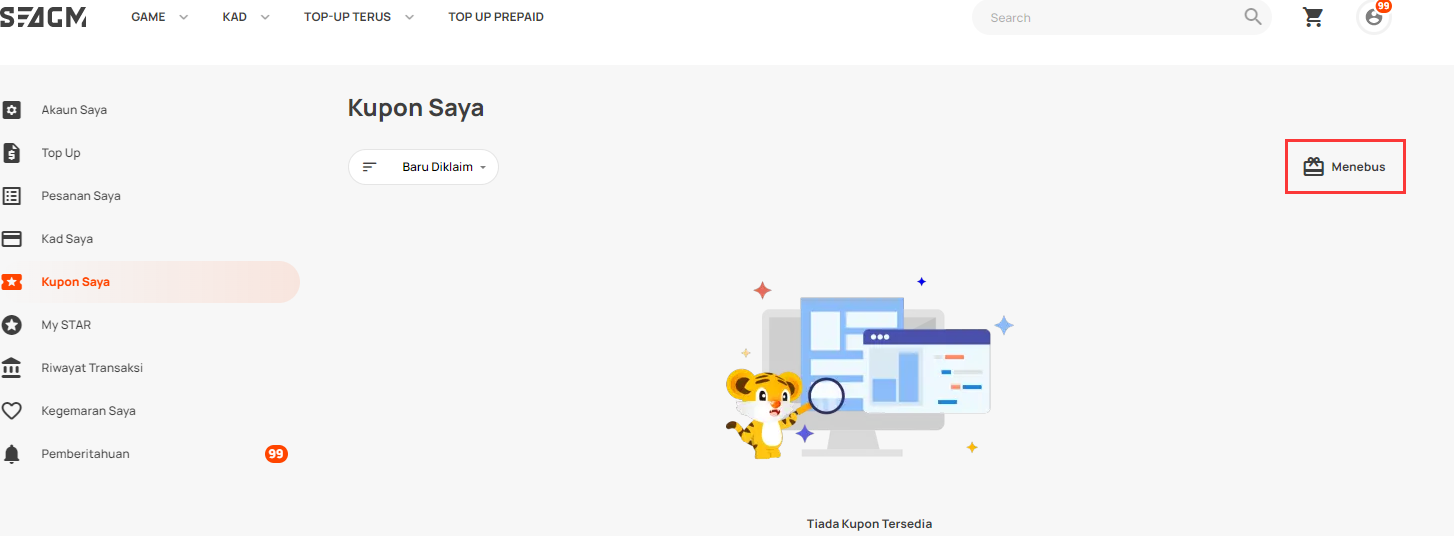Click the Kad Saya card icon
Viewport: 1454px width, 536px height.
point(12,239)
